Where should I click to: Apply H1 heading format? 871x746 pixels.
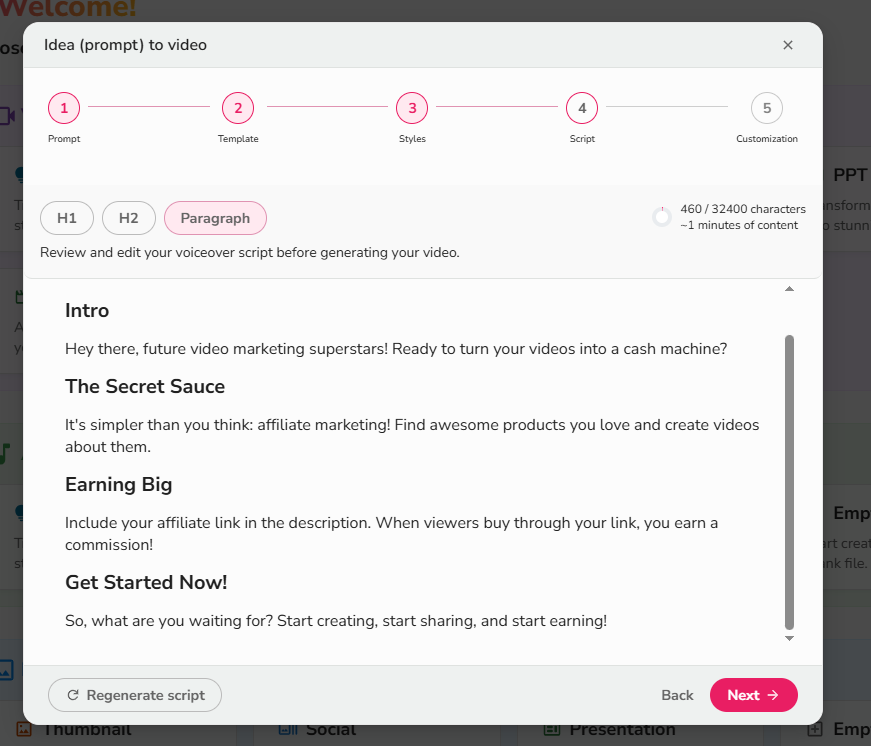[67, 218]
